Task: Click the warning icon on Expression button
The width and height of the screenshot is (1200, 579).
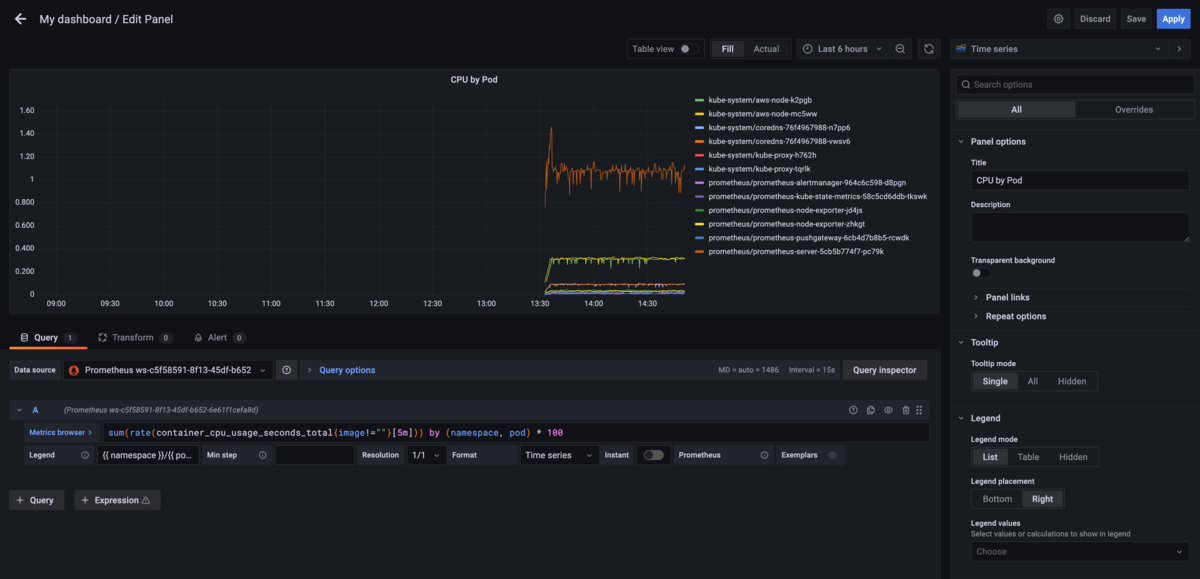Action: tap(146, 500)
